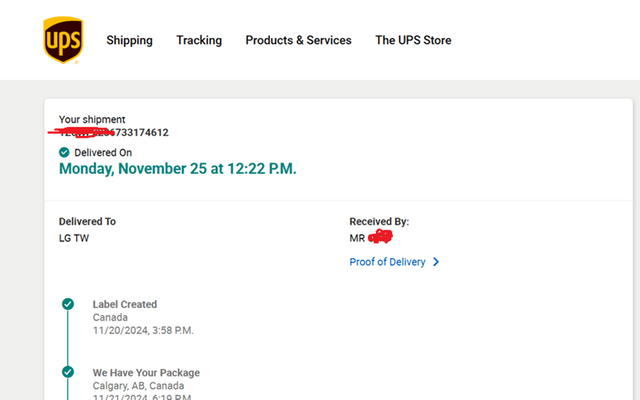This screenshot has height=400, width=640.
Task: Click the Label Created status text
Action: coord(125,304)
